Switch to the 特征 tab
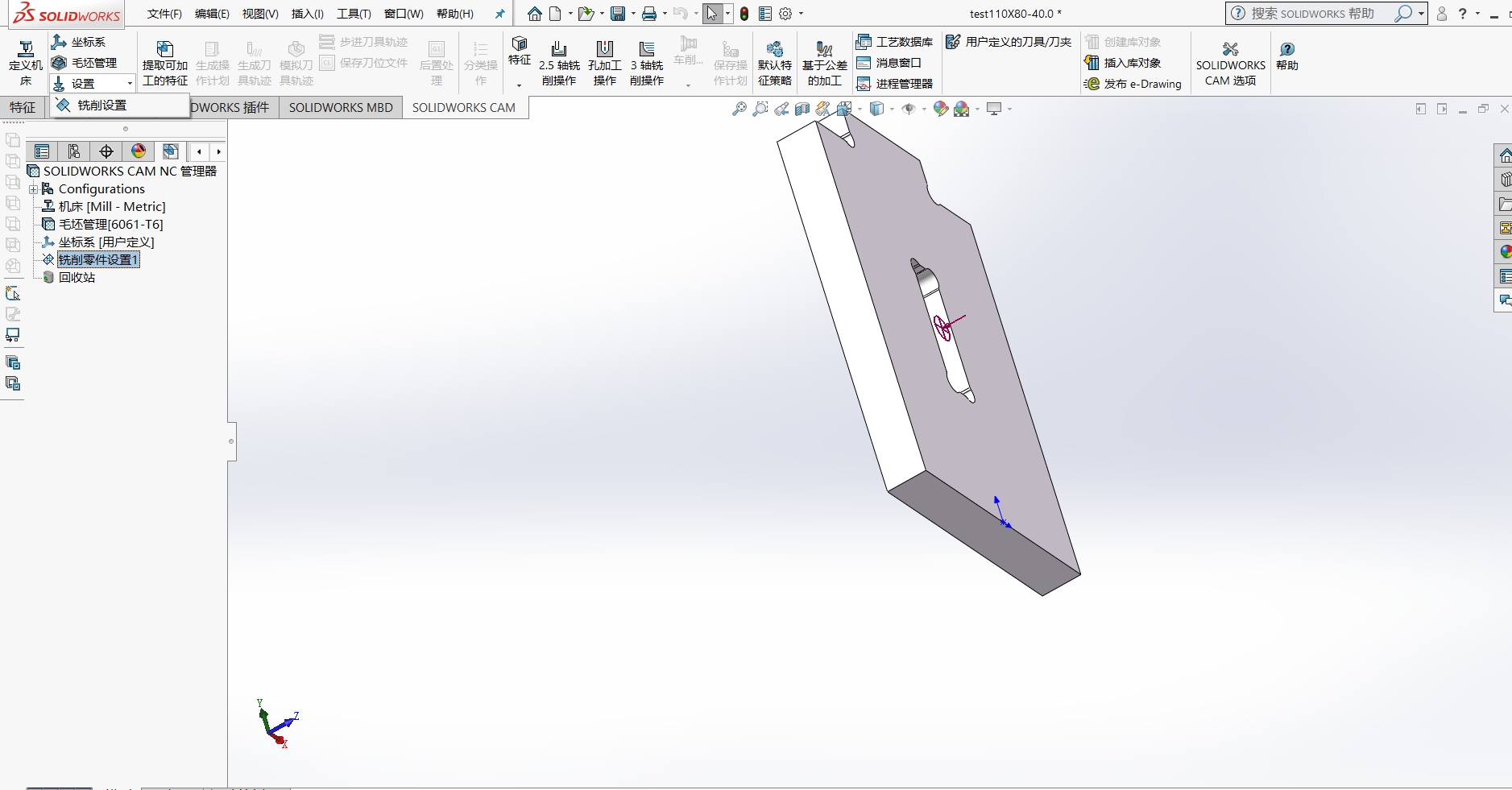 click(x=23, y=108)
